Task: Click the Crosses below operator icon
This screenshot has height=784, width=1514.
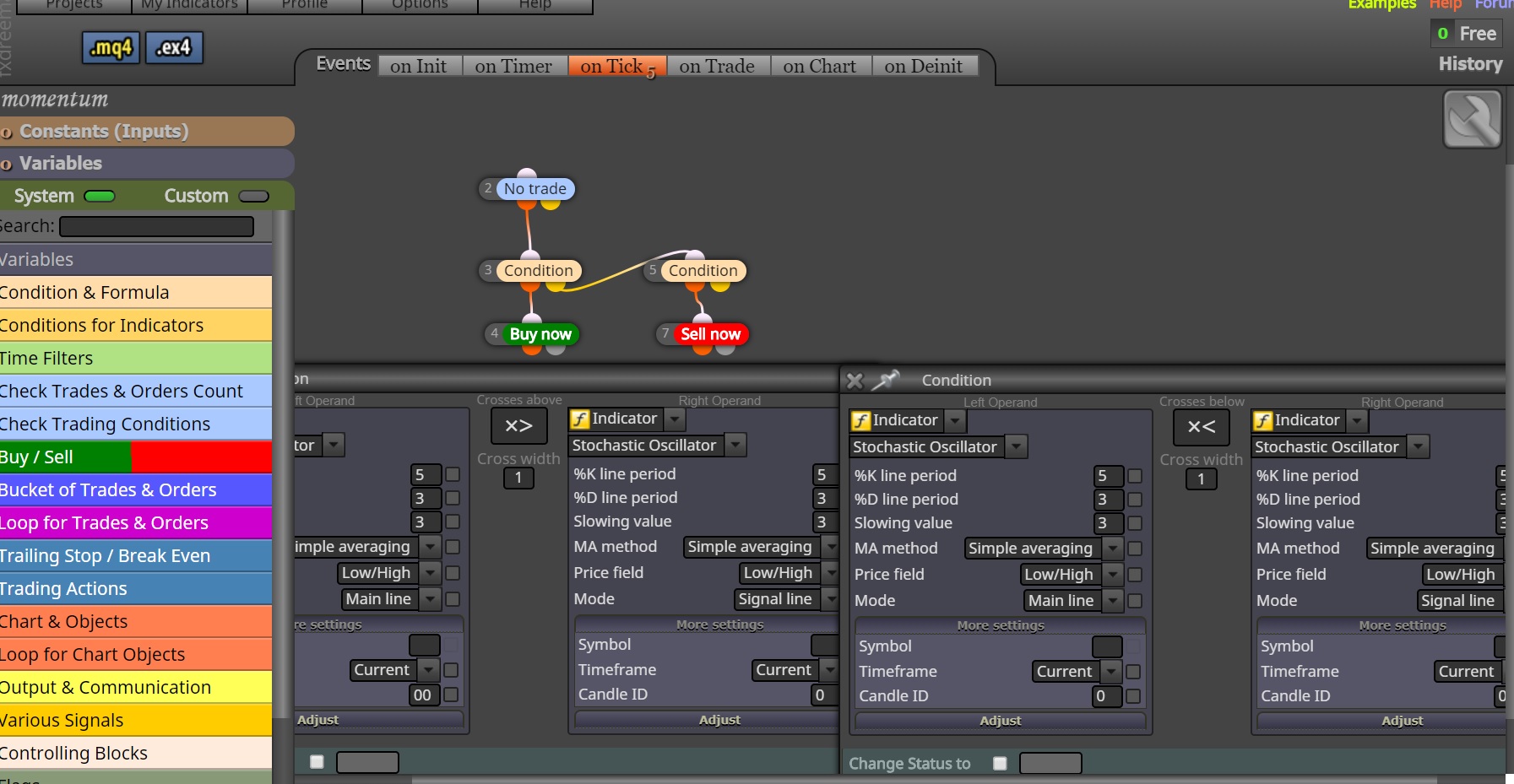Action: click(1201, 427)
